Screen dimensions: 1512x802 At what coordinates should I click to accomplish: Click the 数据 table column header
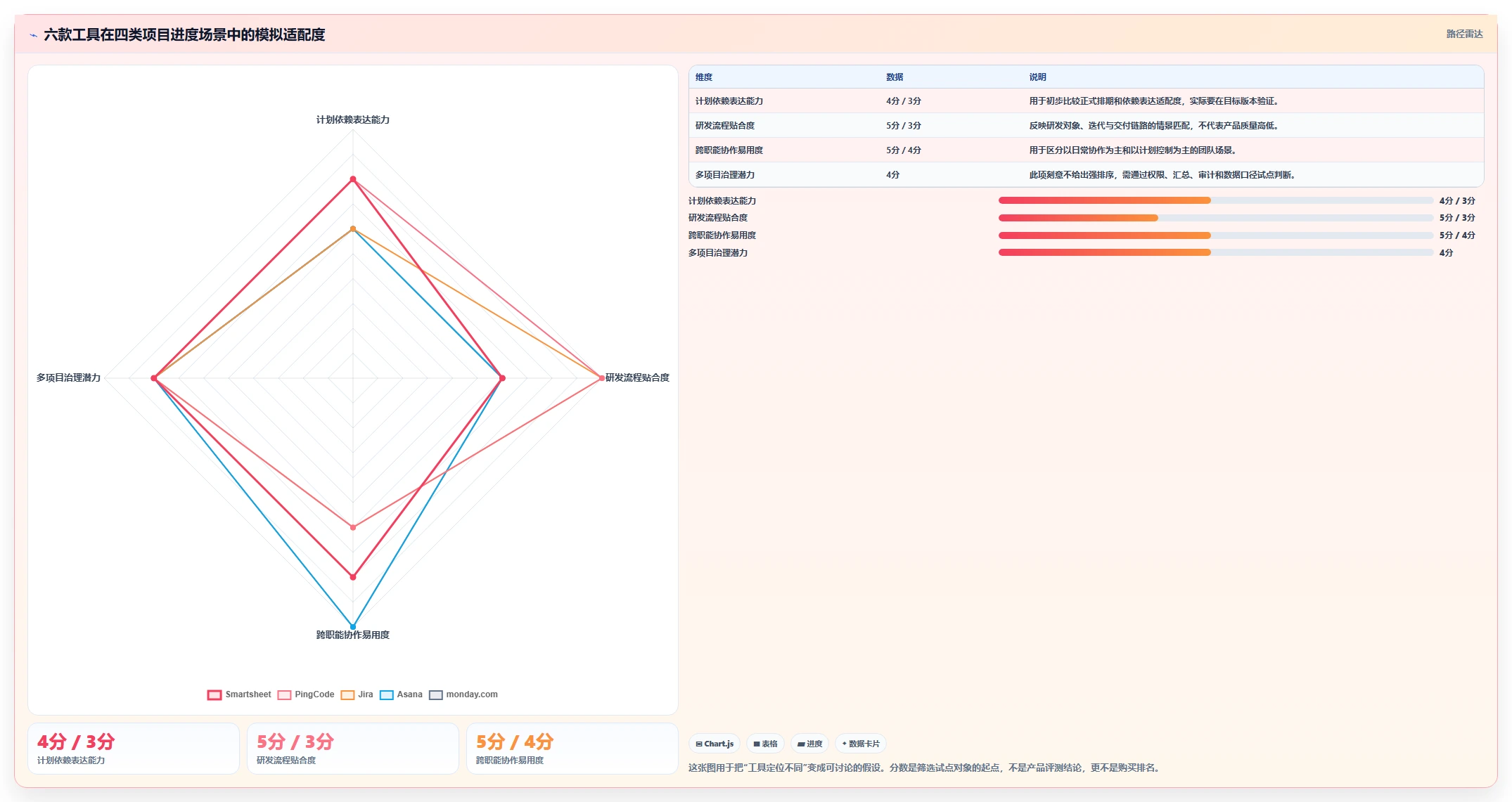895,77
